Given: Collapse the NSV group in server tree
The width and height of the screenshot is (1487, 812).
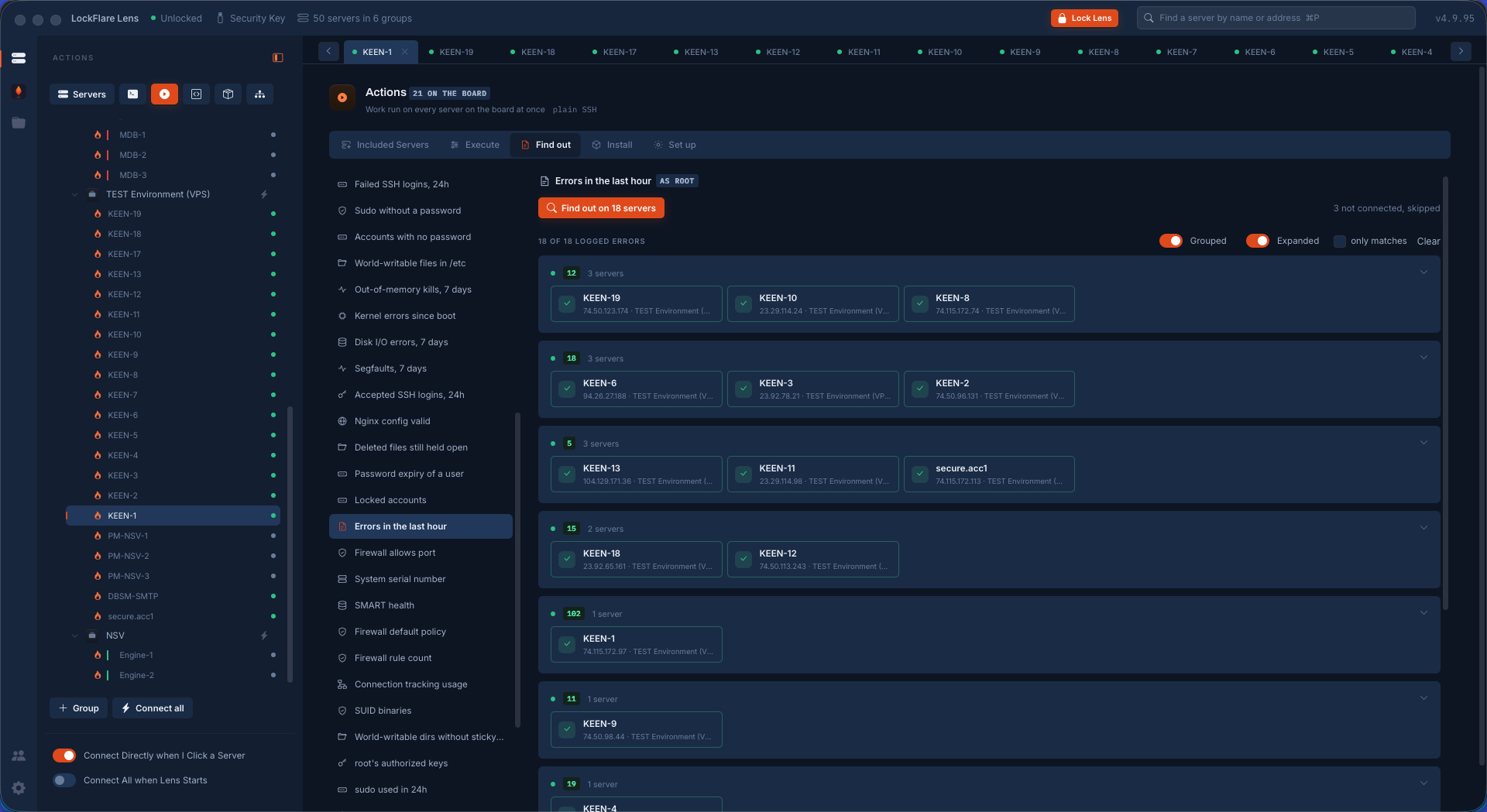Looking at the screenshot, I should pyautogui.click(x=75, y=636).
